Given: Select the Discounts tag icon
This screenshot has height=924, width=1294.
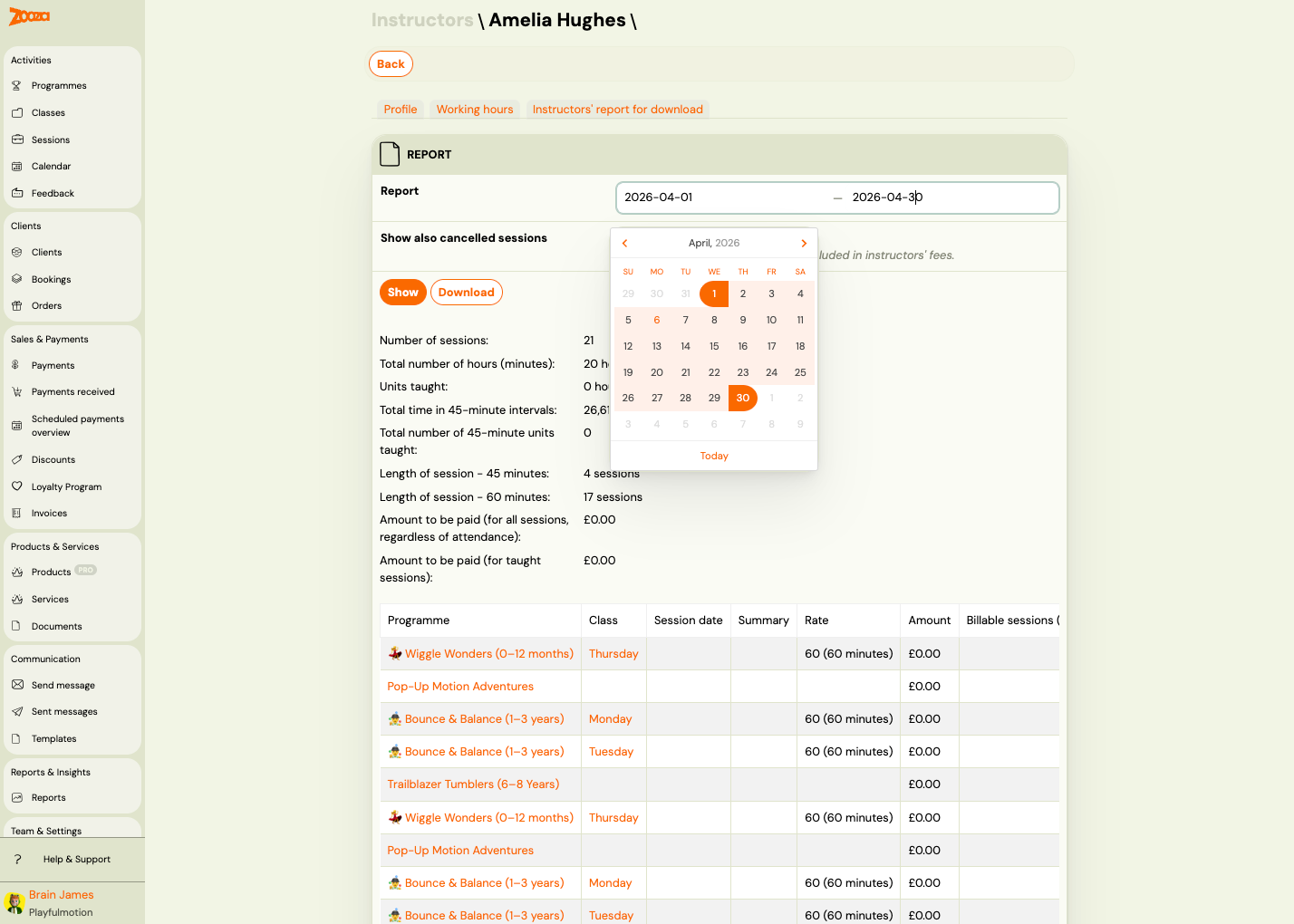Looking at the screenshot, I should 16,460.
